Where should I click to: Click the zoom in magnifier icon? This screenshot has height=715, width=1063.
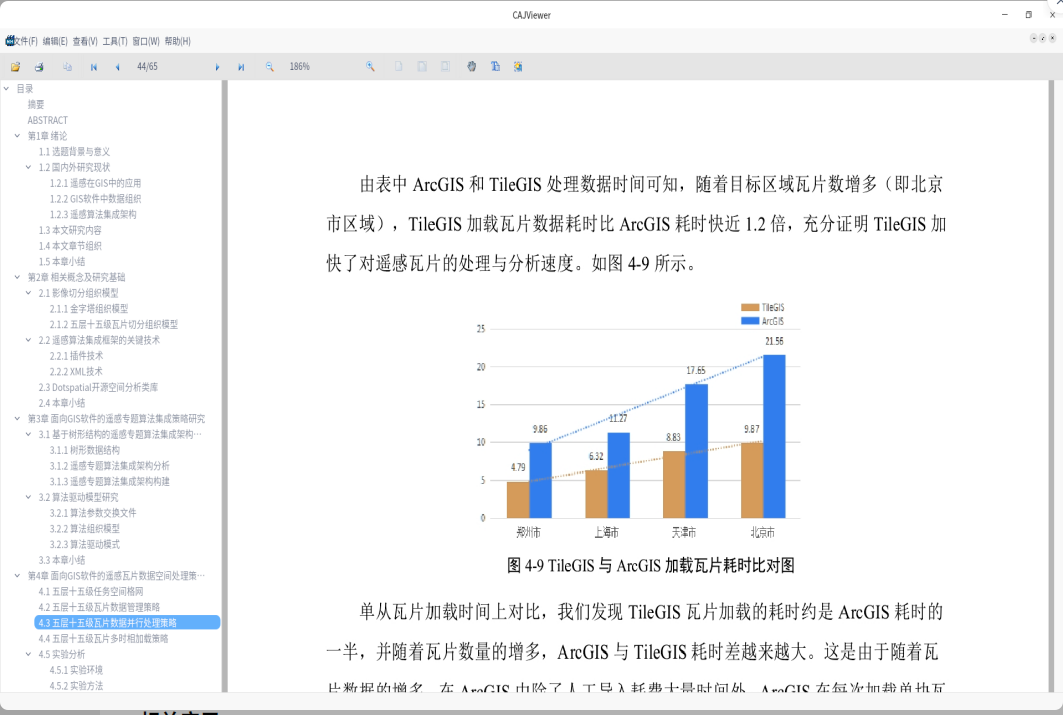(370, 67)
